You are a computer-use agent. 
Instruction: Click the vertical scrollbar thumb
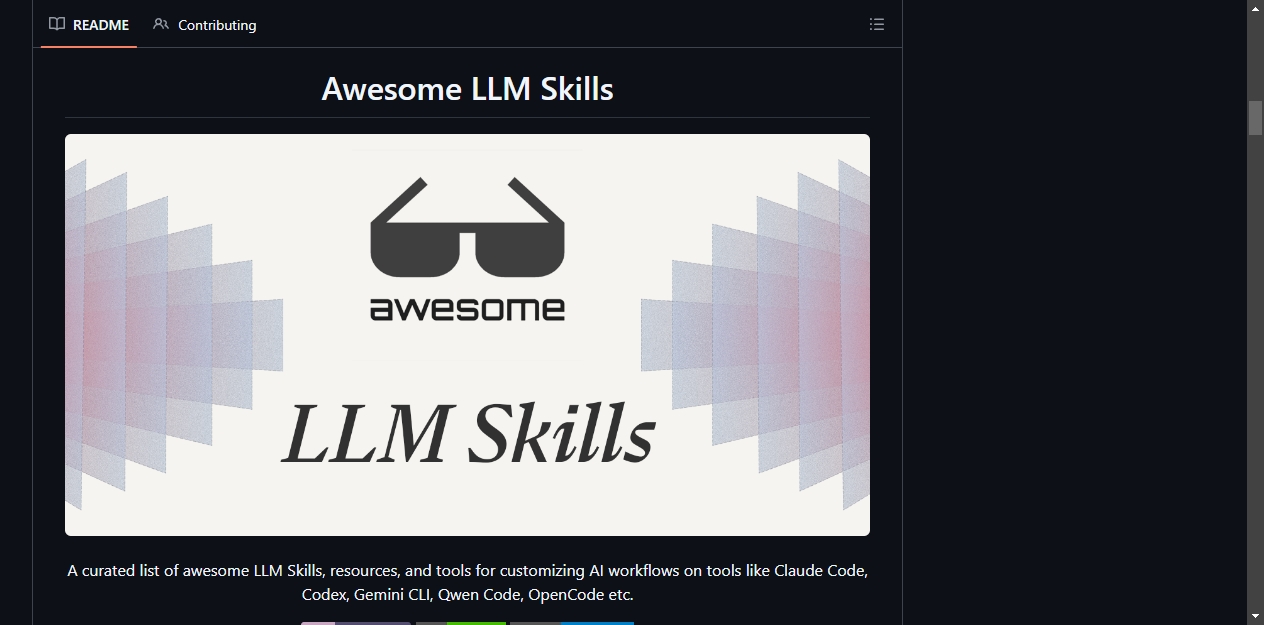tap(1255, 117)
